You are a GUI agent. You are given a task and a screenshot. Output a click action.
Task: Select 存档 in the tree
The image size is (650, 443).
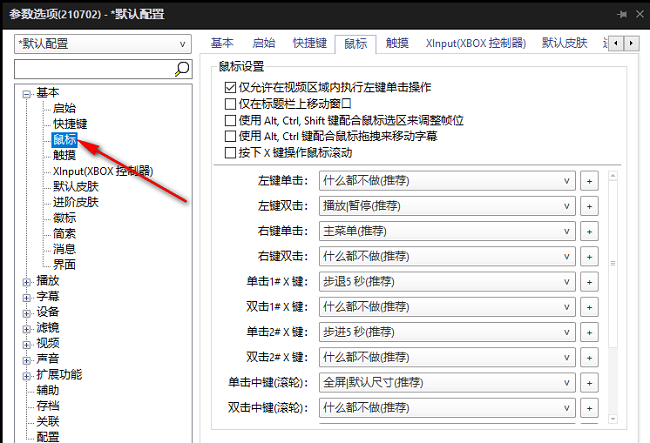pos(48,406)
